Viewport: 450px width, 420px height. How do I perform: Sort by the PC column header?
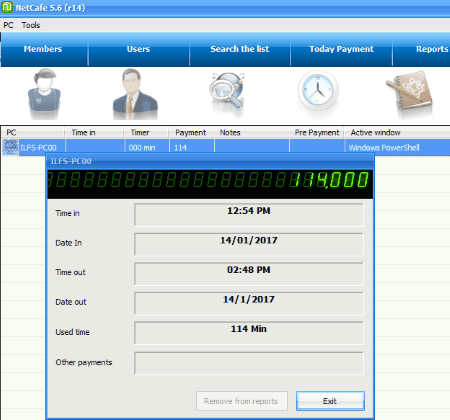tap(33, 133)
